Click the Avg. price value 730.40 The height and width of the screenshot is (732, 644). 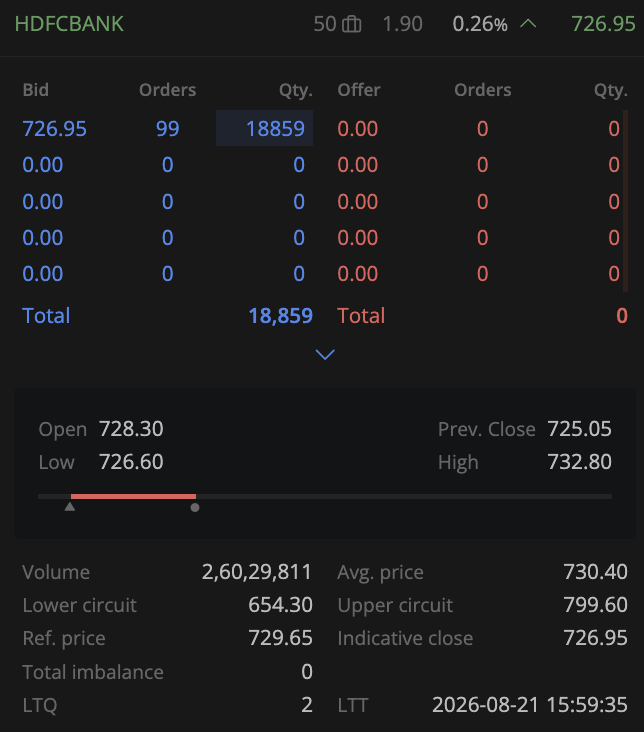[x=595, y=572]
